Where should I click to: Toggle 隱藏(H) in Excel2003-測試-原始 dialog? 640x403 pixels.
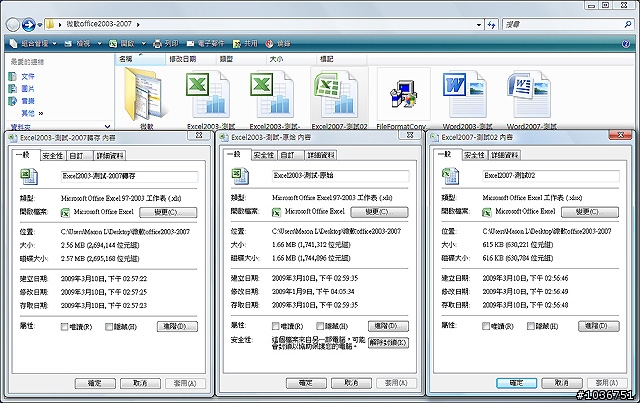tap(332, 326)
